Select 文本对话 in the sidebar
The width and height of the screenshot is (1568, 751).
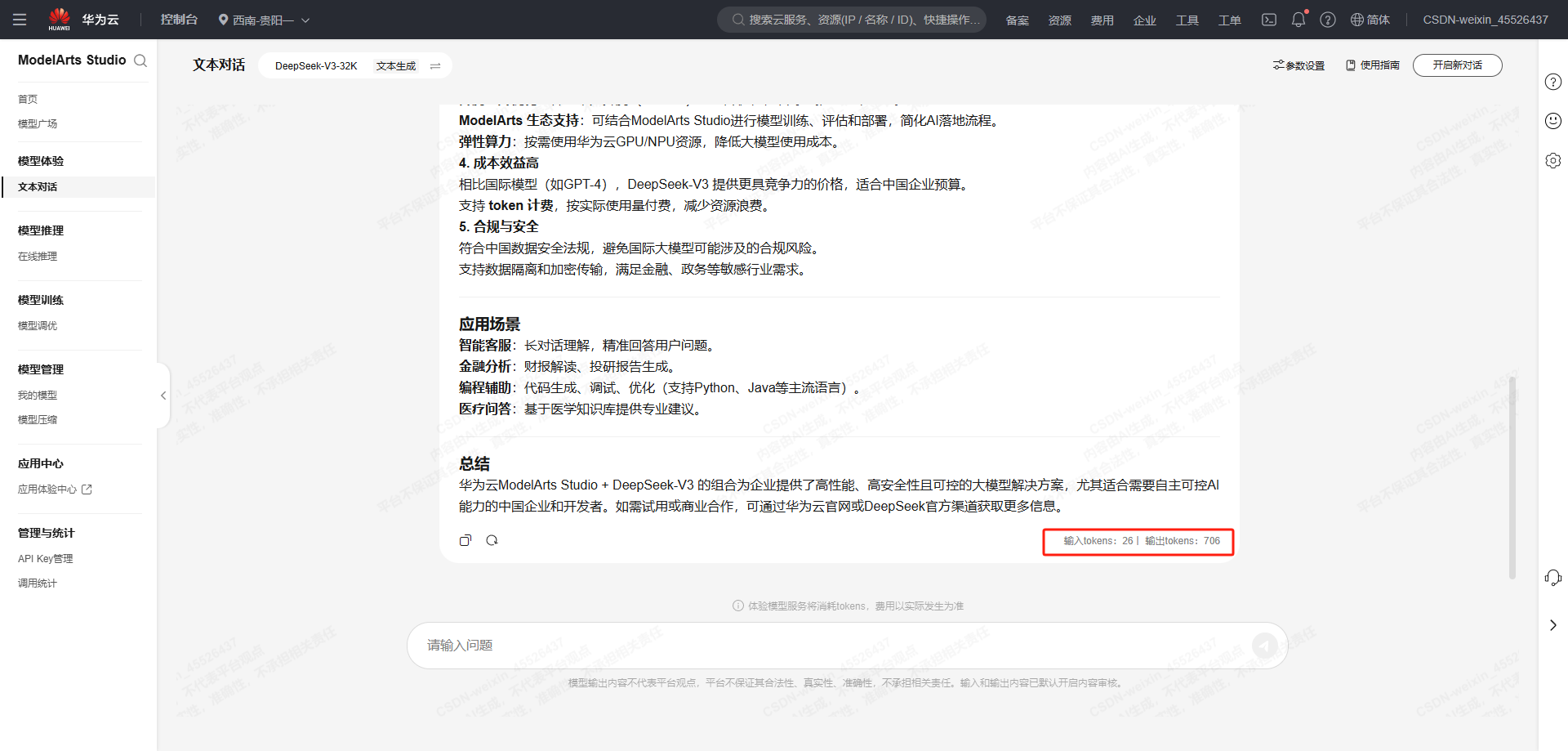click(78, 187)
